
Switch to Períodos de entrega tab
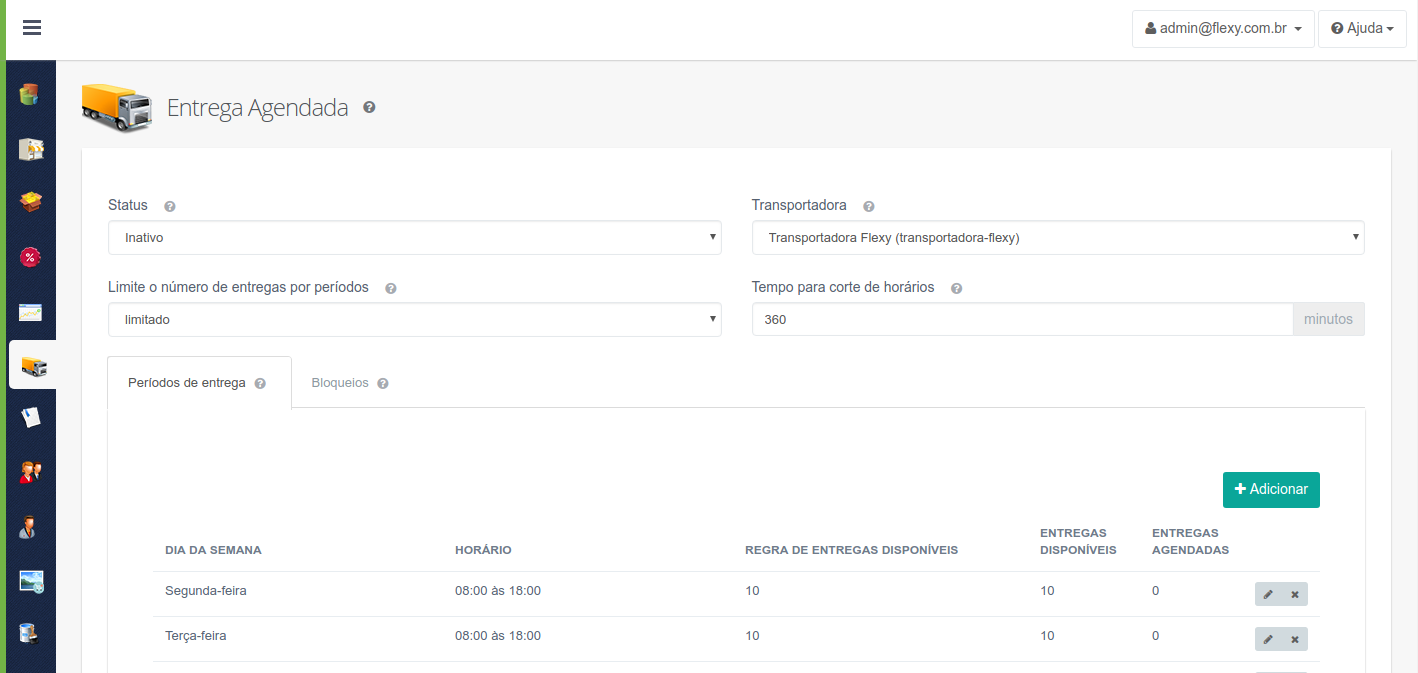[x=199, y=383]
